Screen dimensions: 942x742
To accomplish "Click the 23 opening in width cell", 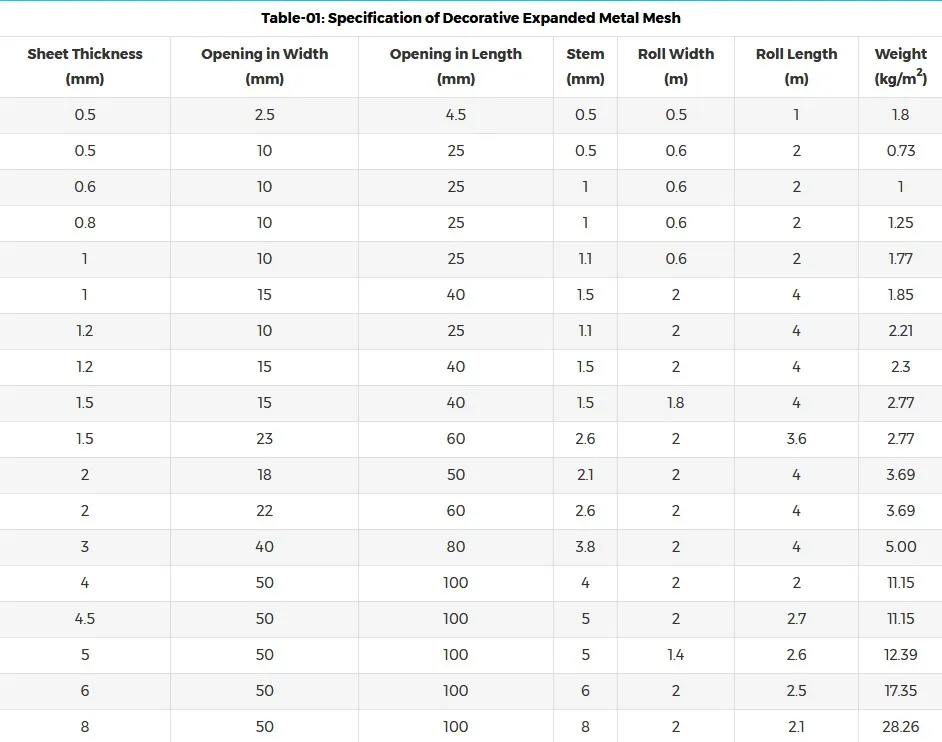I will (x=264, y=439).
